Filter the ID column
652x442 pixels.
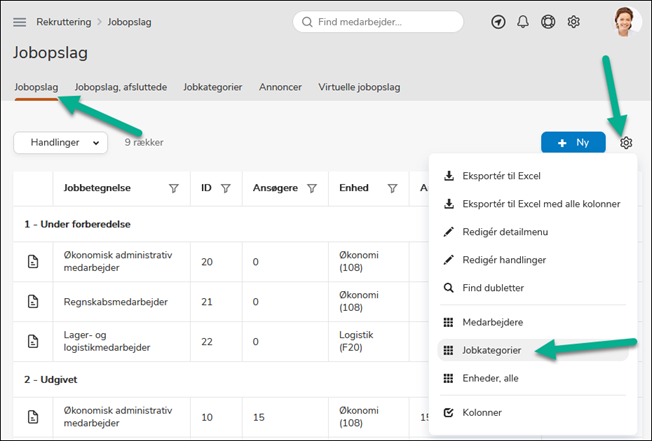pos(226,188)
